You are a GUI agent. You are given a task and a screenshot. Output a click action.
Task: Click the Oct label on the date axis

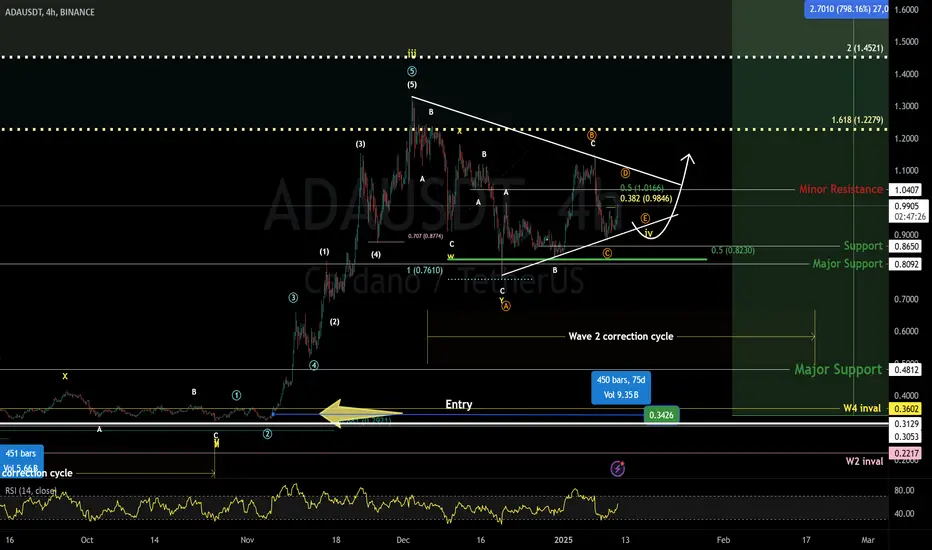click(87, 540)
